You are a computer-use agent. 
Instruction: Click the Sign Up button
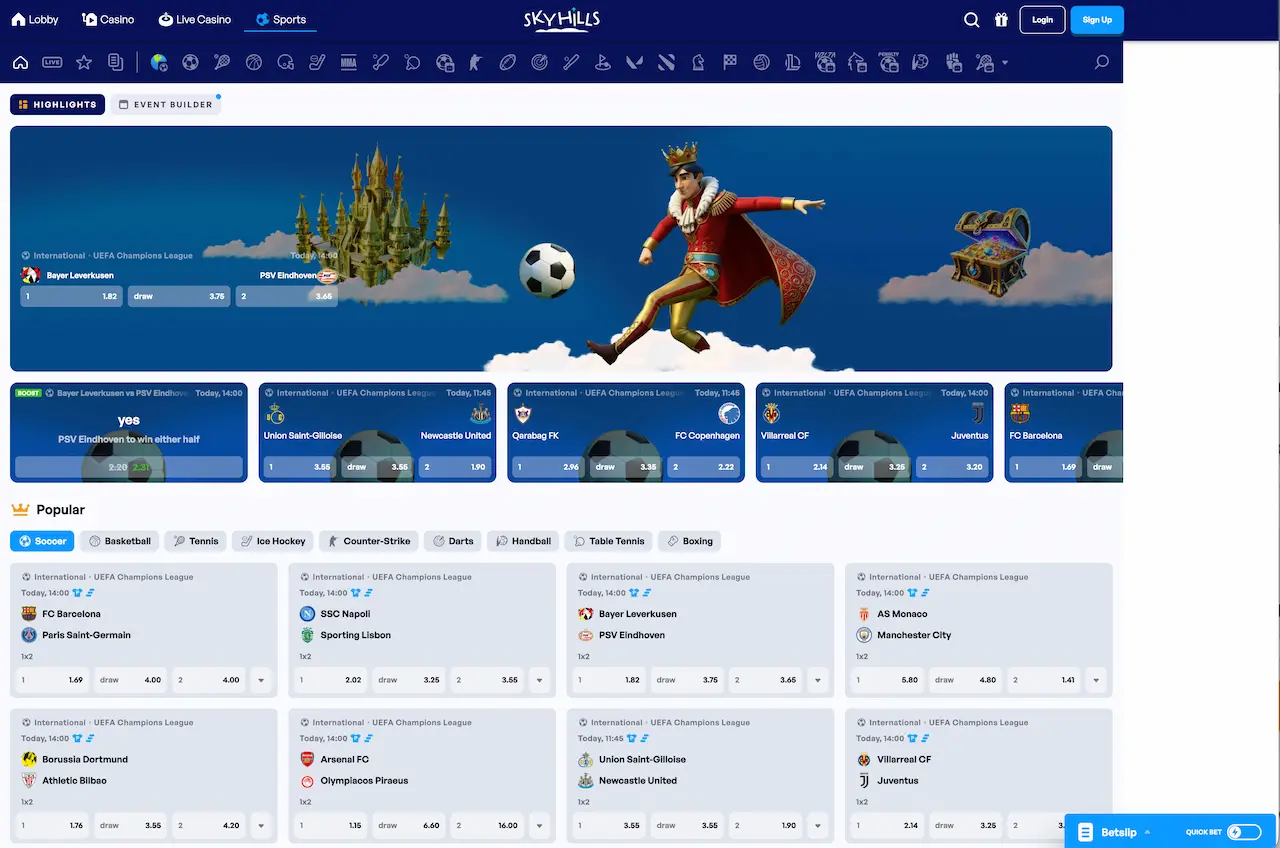click(x=1097, y=19)
